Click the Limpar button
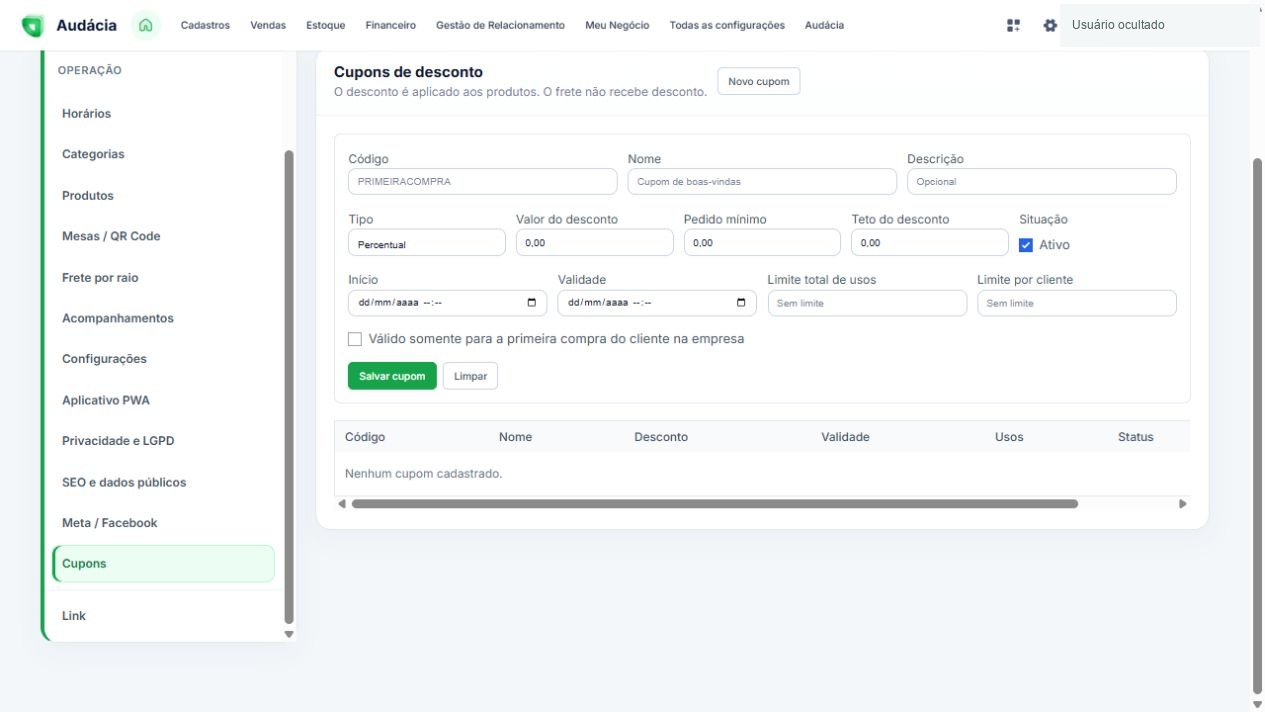This screenshot has width=1265, height=712. coord(470,376)
